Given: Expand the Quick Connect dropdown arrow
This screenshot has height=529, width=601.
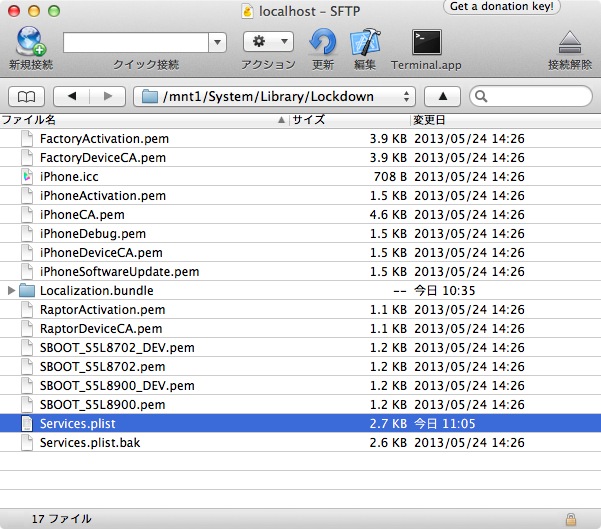Looking at the screenshot, I should coord(217,42).
